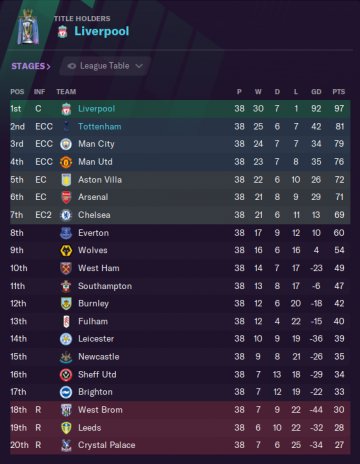Select the Chelsea row in table
Screen dimensions: 360x464
180,215
